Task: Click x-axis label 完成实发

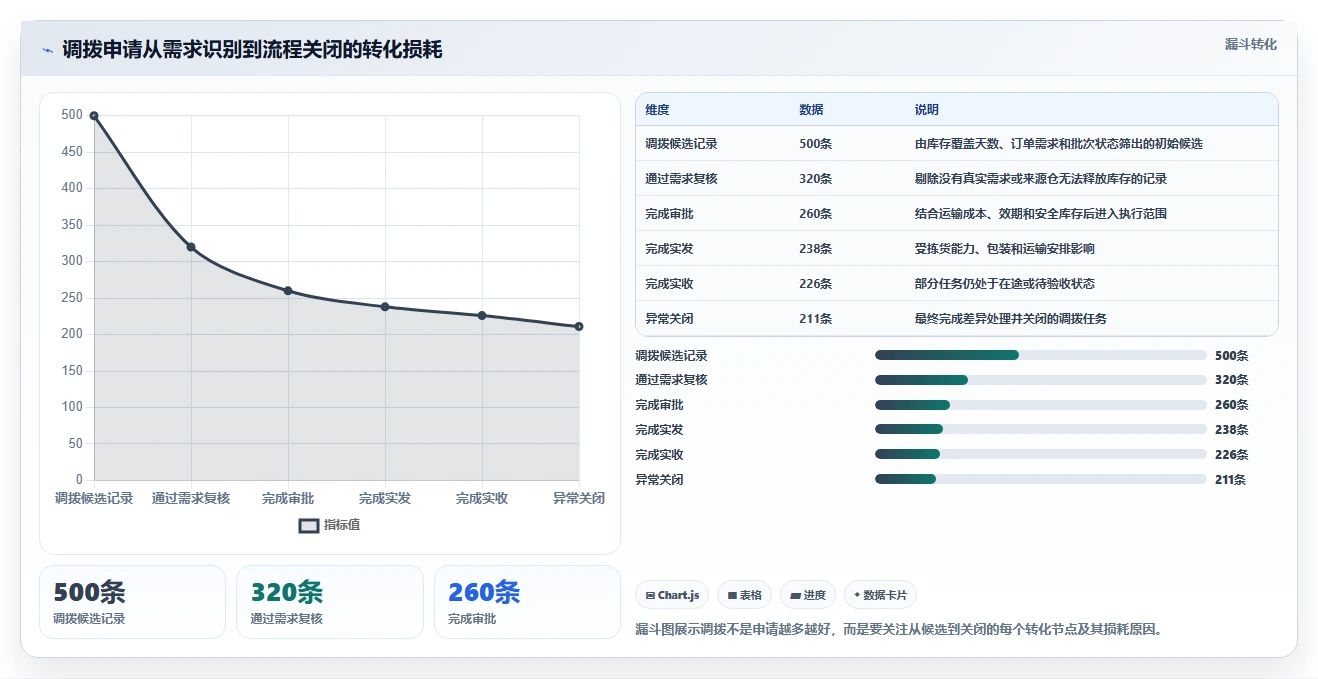Action: coord(385,498)
